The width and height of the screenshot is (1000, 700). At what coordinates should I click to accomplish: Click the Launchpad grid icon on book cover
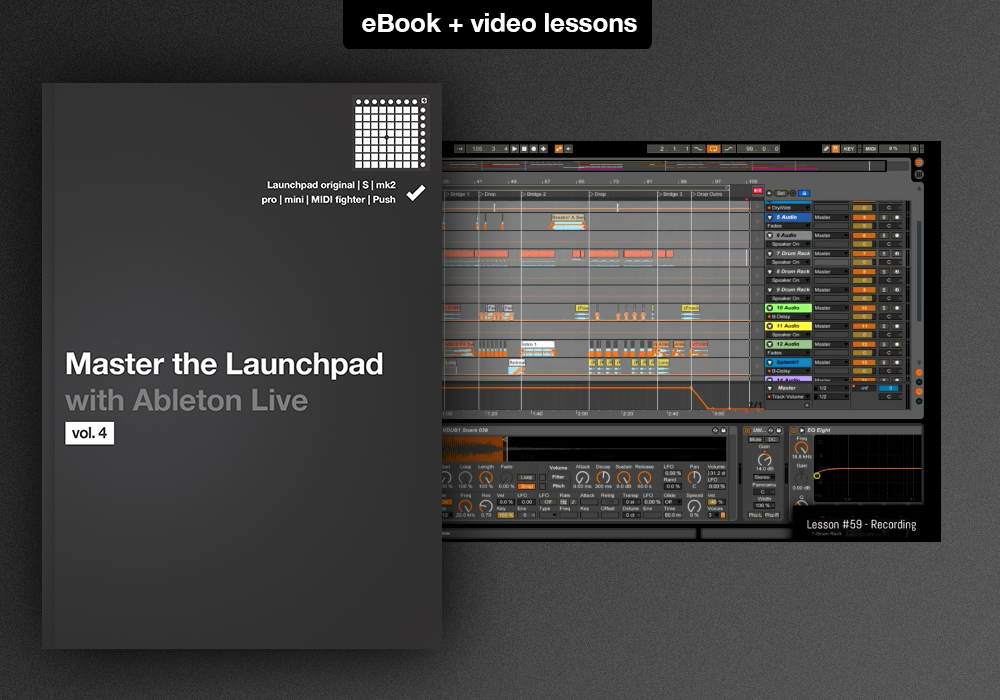pos(390,133)
